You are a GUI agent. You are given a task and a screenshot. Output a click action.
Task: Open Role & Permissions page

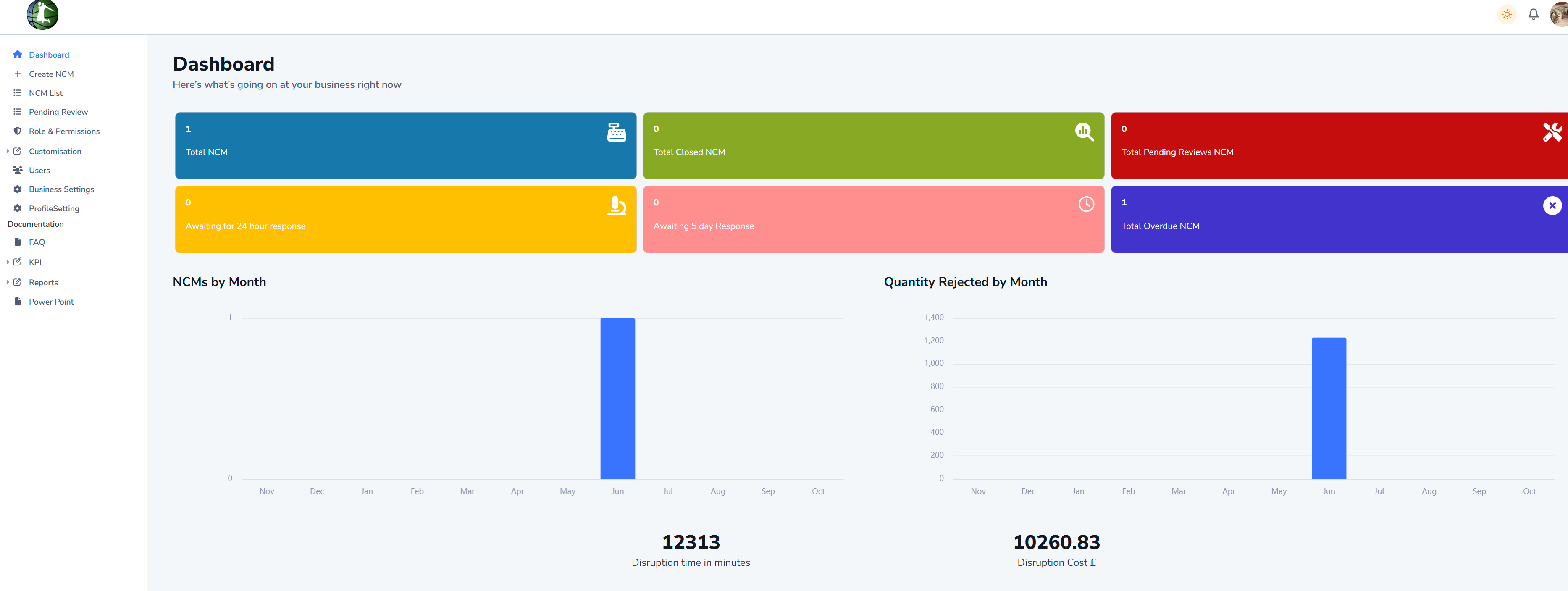click(64, 131)
